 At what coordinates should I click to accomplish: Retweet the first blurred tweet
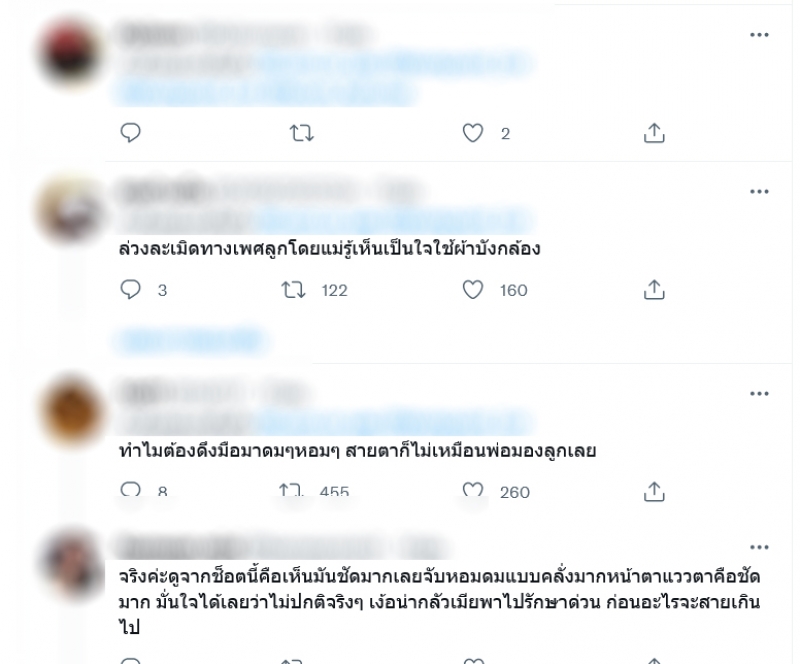tap(302, 133)
